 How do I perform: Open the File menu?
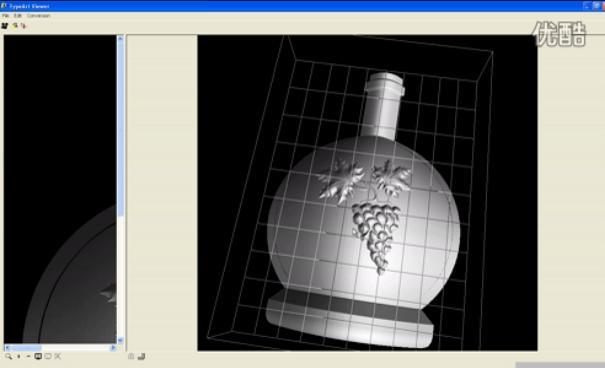click(x=5, y=16)
